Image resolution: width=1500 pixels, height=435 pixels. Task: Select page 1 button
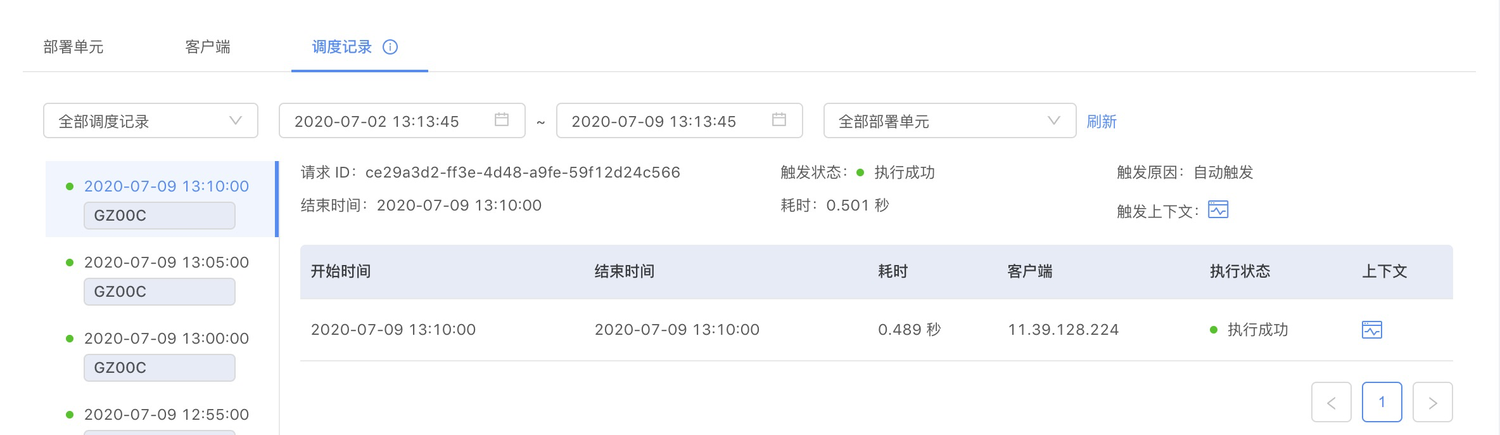coord(1382,402)
